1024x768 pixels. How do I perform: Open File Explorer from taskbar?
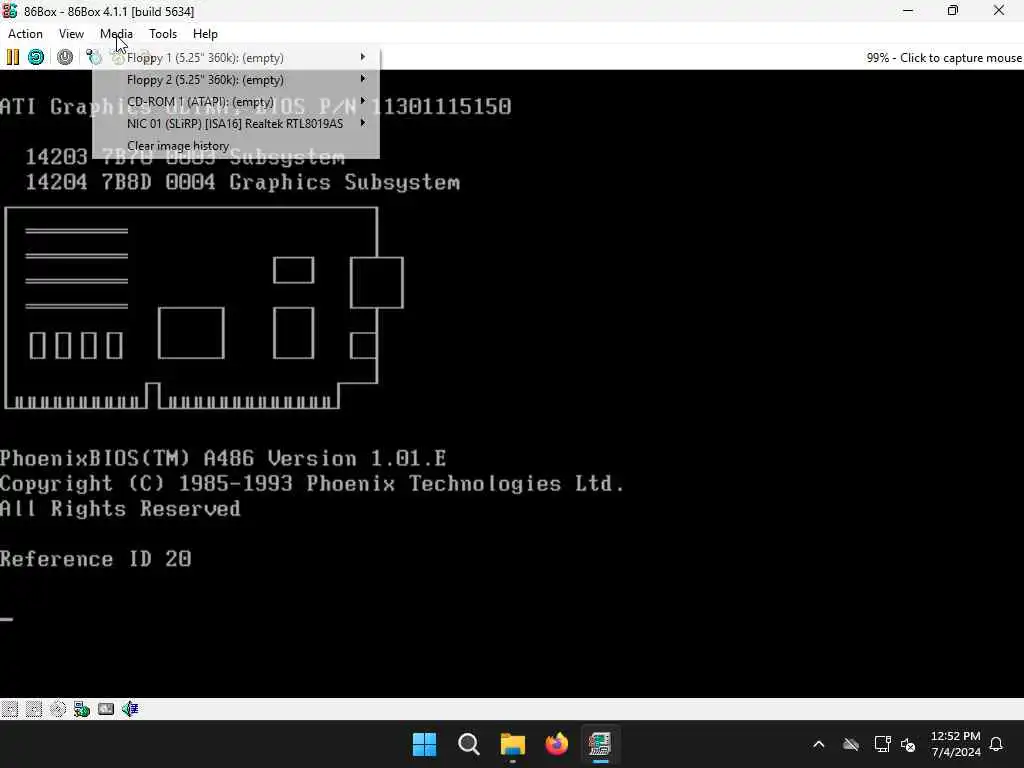[513, 744]
